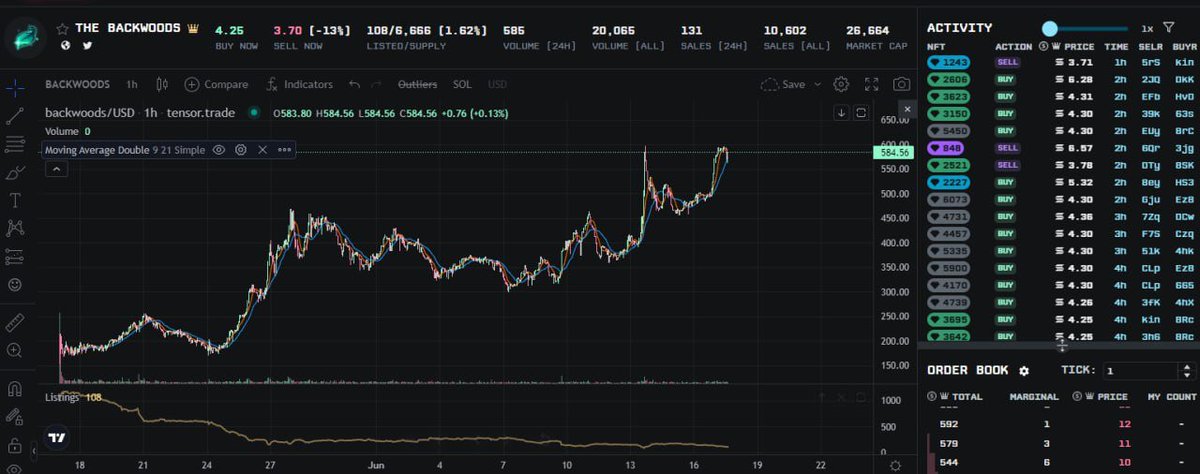
Task: Open NFT 2606 in activity list
Action: [951, 78]
